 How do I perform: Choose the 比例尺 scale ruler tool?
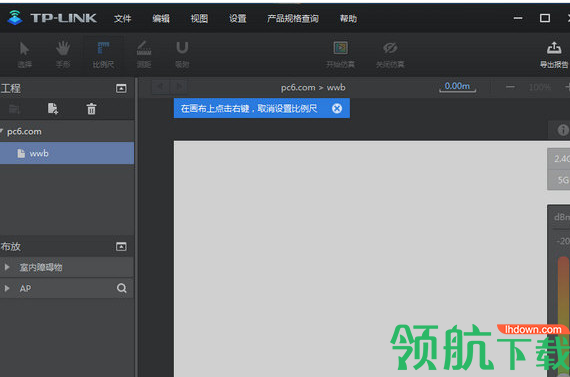[x=103, y=55]
